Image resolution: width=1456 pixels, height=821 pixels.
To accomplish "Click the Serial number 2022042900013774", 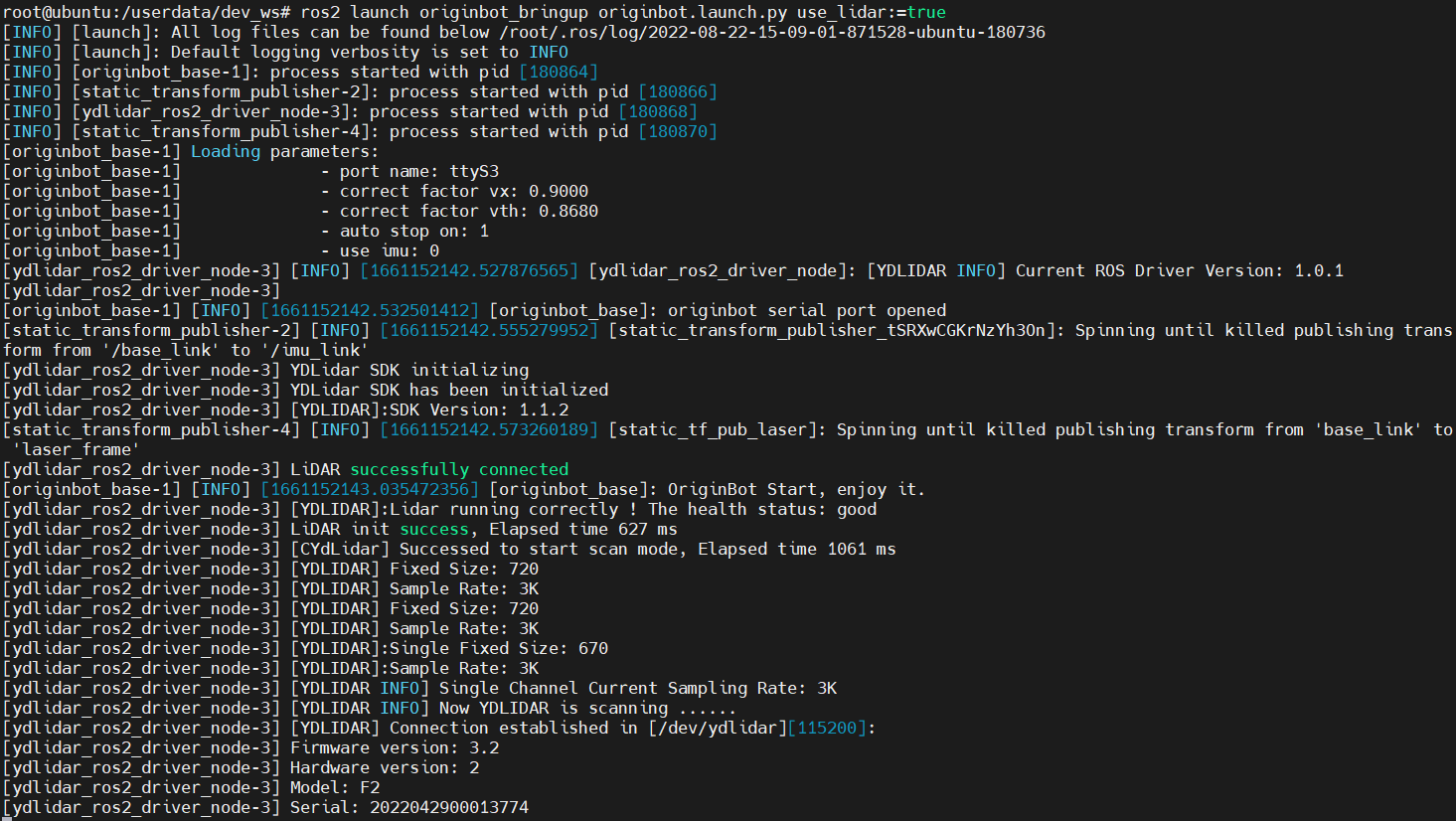I will [449, 807].
